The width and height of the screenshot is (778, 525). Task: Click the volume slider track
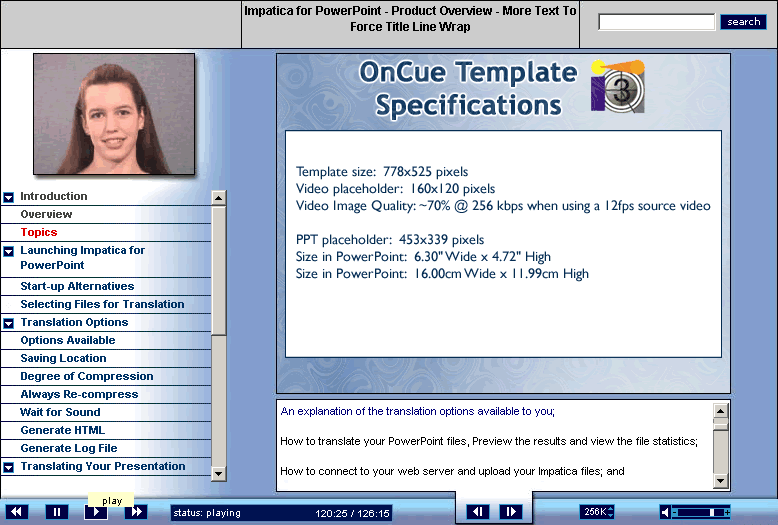[x=701, y=512]
